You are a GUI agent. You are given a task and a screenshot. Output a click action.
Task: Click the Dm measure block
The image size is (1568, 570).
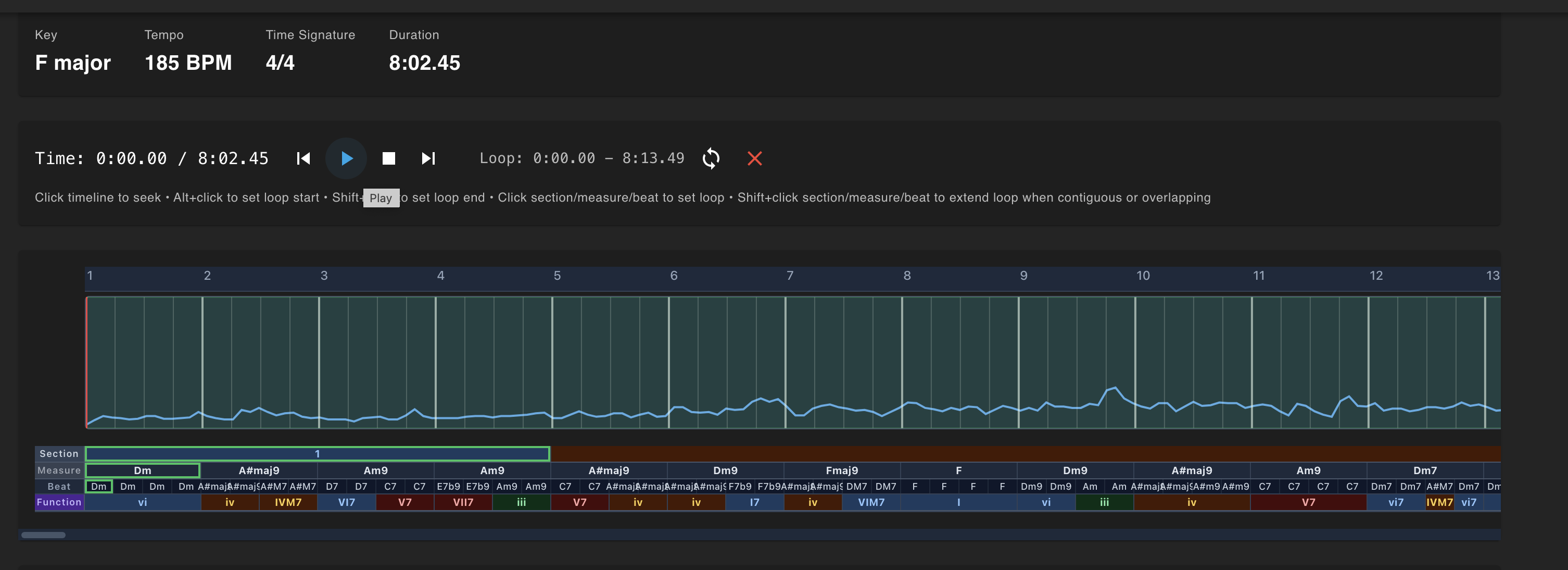tap(143, 470)
